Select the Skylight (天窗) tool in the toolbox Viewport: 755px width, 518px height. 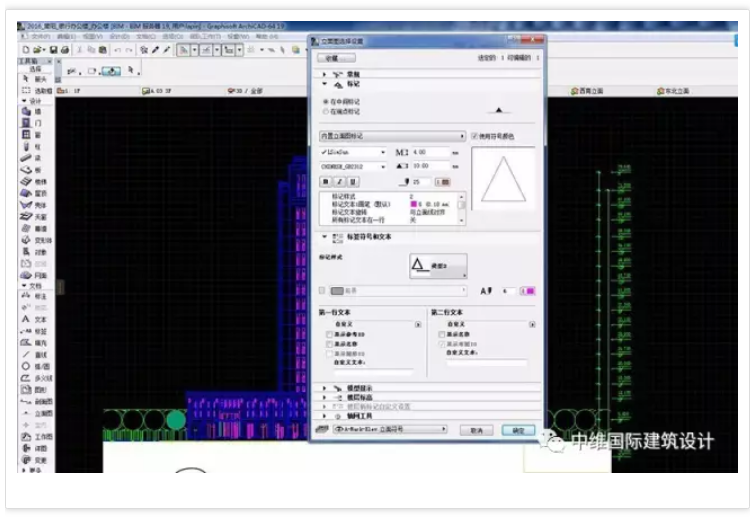coord(34,217)
